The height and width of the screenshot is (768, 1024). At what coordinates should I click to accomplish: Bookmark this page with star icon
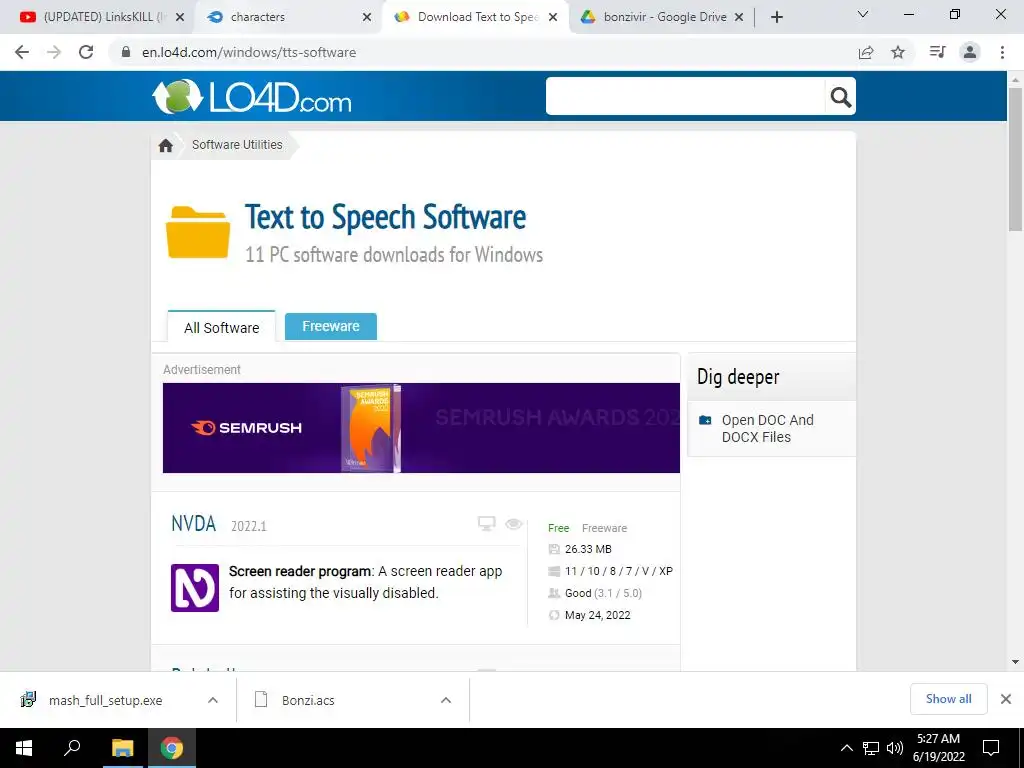(x=898, y=52)
